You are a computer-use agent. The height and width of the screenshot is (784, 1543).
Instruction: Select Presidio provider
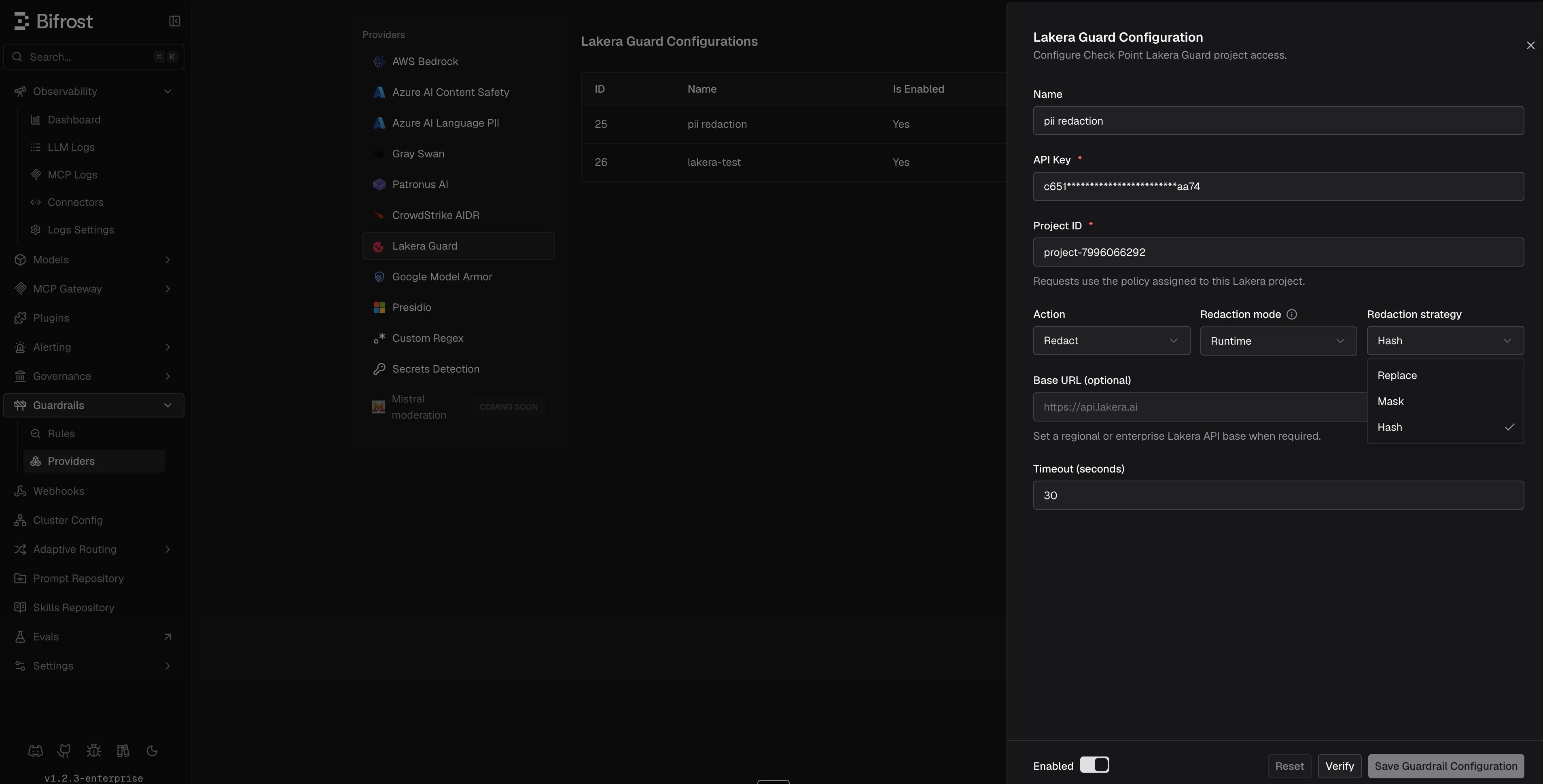pos(458,307)
